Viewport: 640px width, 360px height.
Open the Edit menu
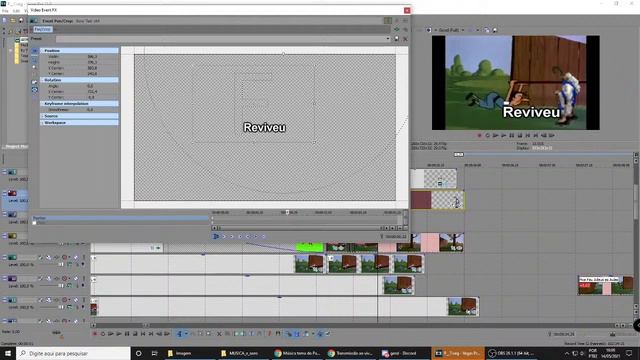[x=16, y=11]
